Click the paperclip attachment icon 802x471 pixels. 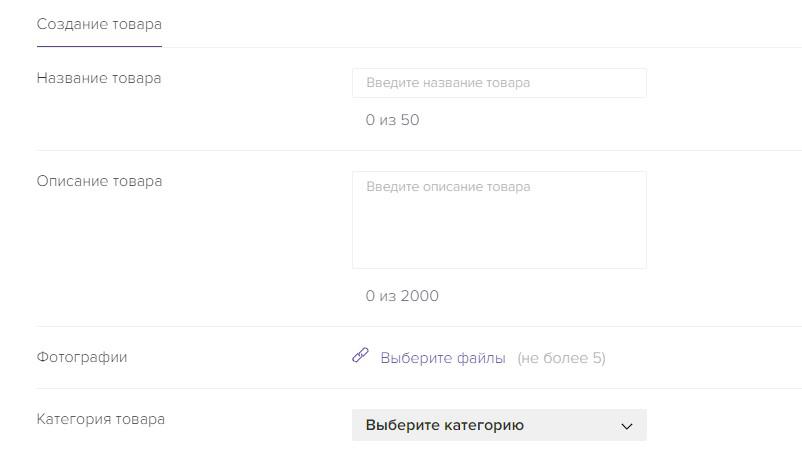tap(361, 355)
